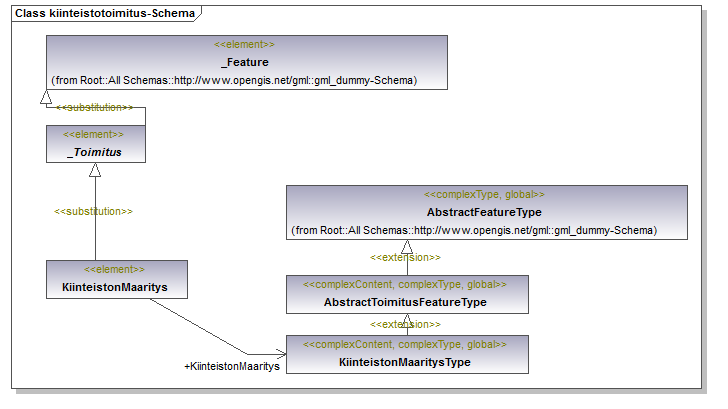Click the gml_dummy-Schema source text in AbstractFeatureType
The width and height of the screenshot is (728, 409).
coord(474,230)
